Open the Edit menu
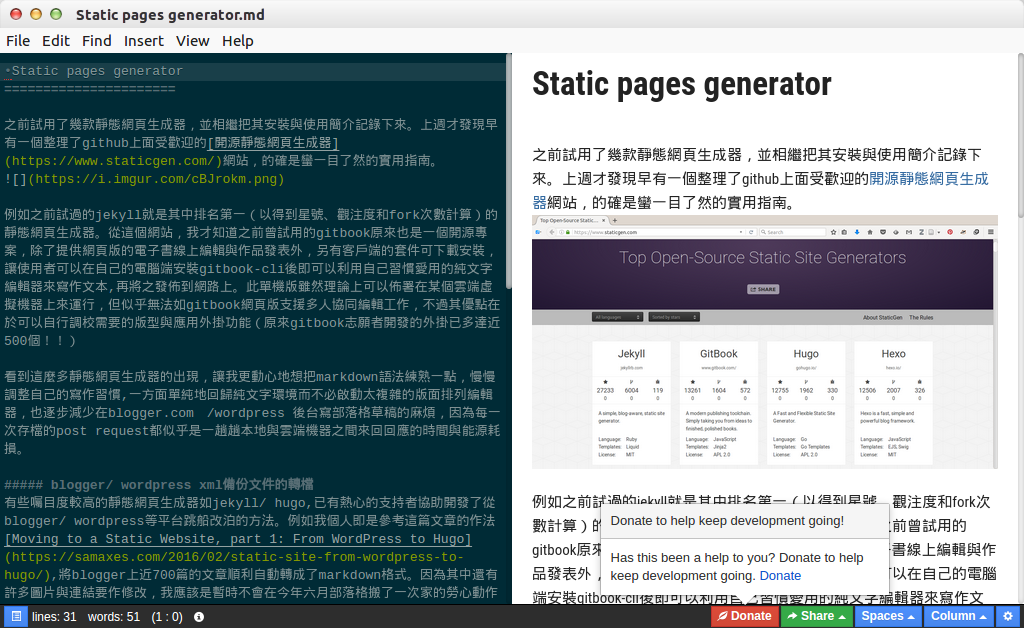 click(x=56, y=41)
